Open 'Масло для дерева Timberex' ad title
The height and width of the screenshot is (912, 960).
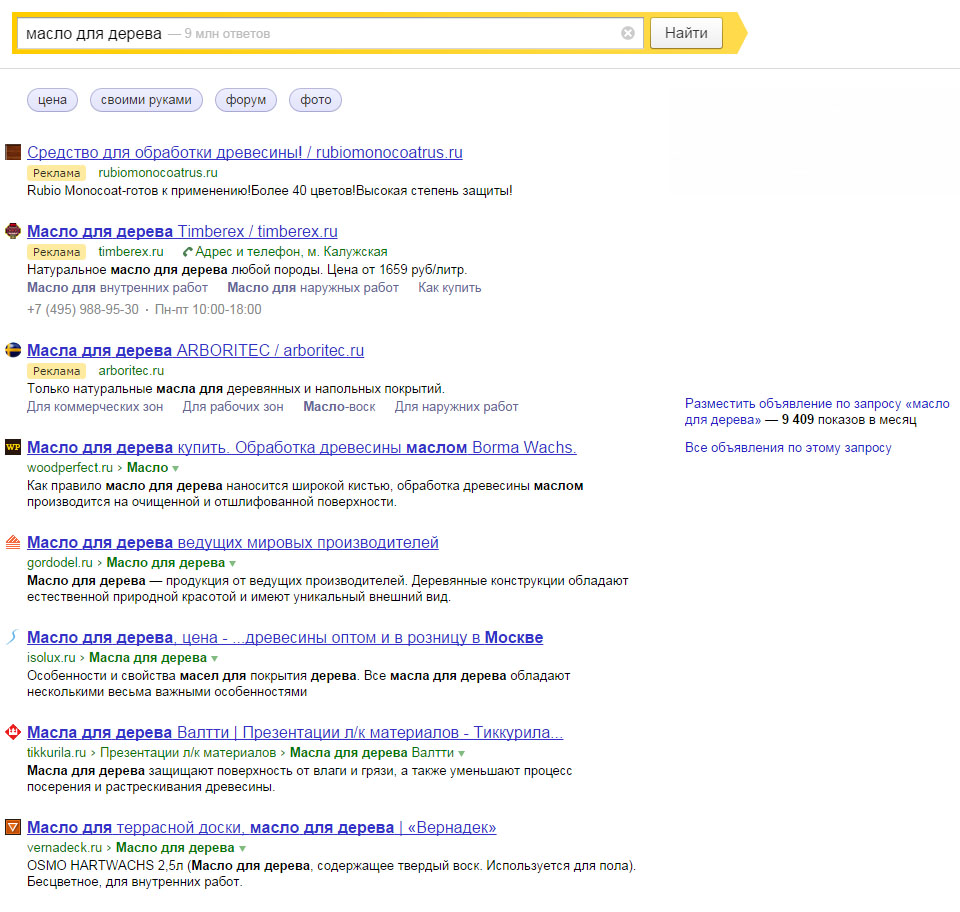tap(182, 231)
